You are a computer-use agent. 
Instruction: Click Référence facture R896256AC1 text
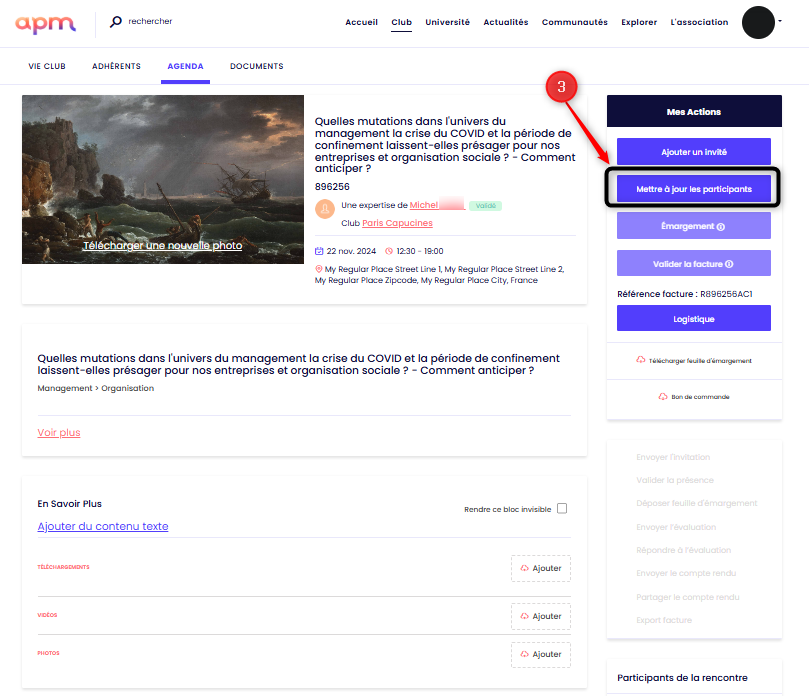coord(684,294)
